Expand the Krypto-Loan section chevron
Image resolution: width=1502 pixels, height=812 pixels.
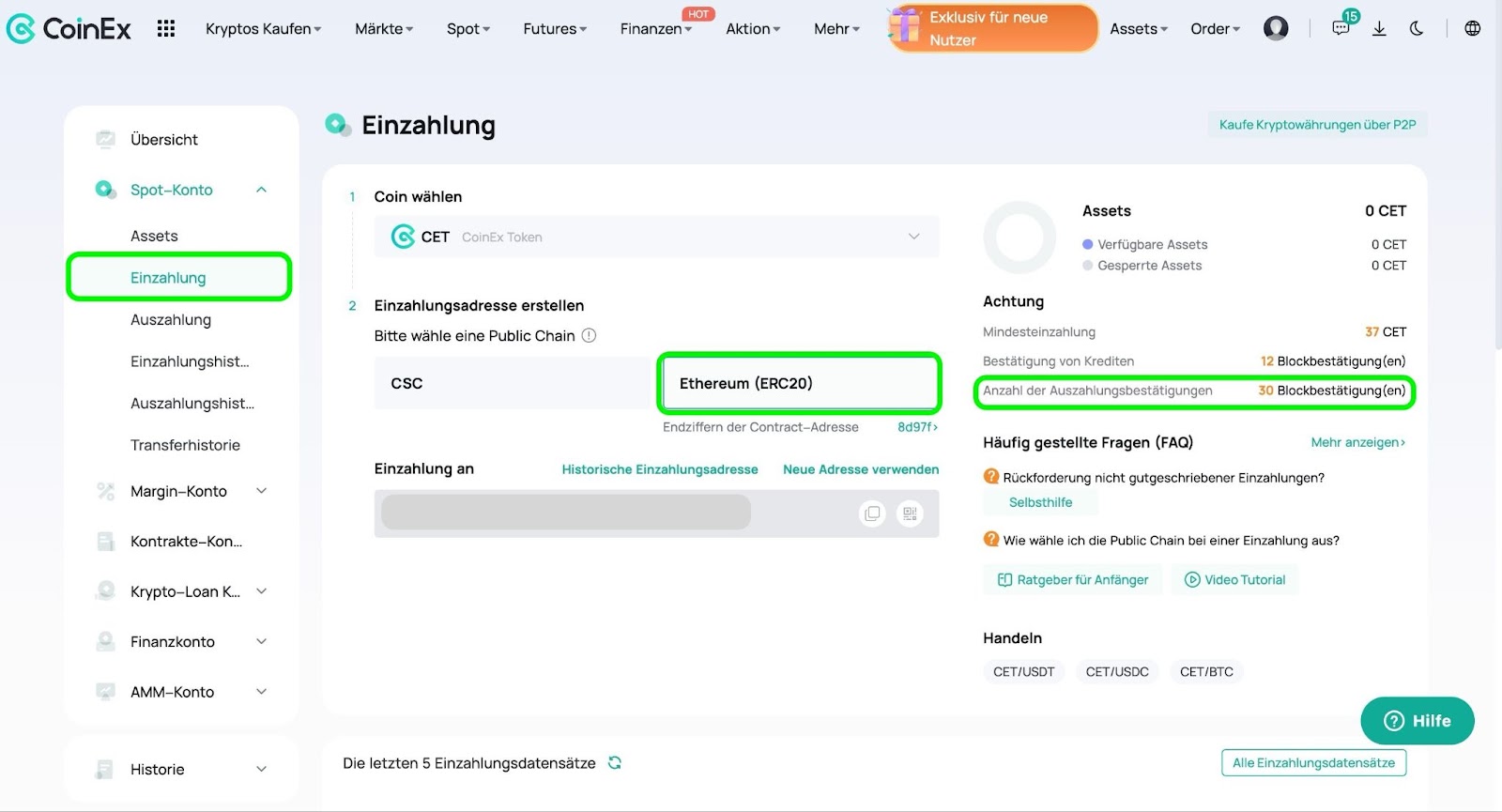tap(262, 591)
